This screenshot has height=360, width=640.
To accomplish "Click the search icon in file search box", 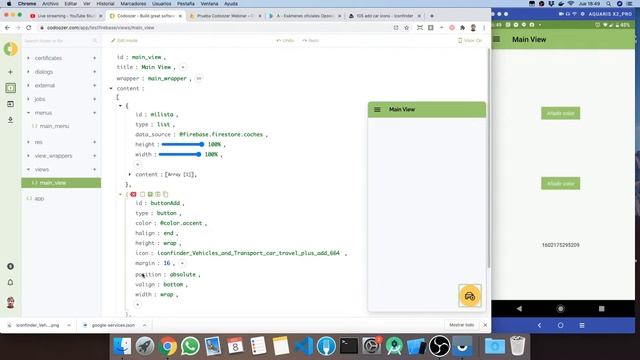I will (95, 41).
